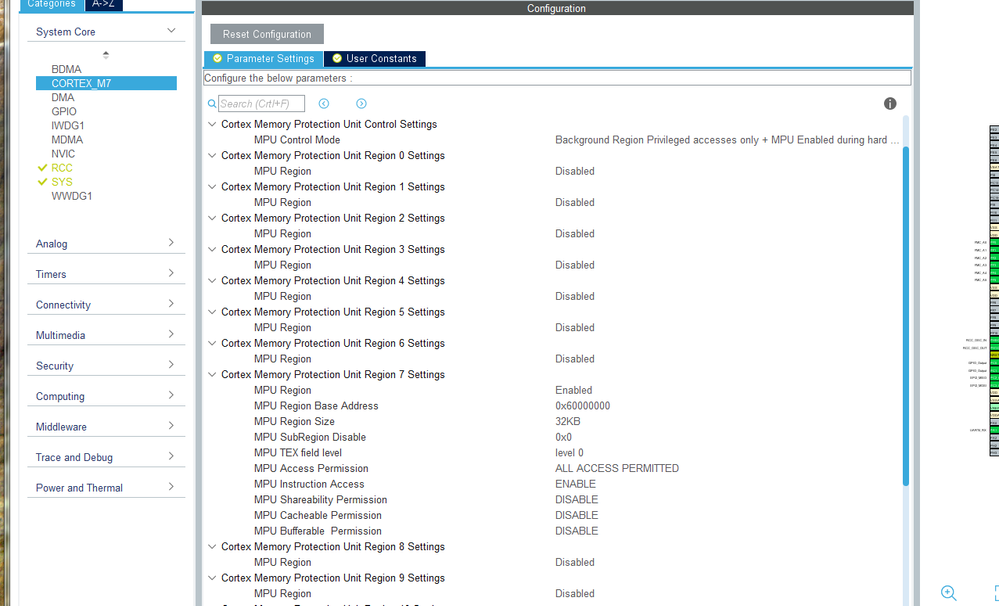Collapse MPU Control Settings group

212,124
